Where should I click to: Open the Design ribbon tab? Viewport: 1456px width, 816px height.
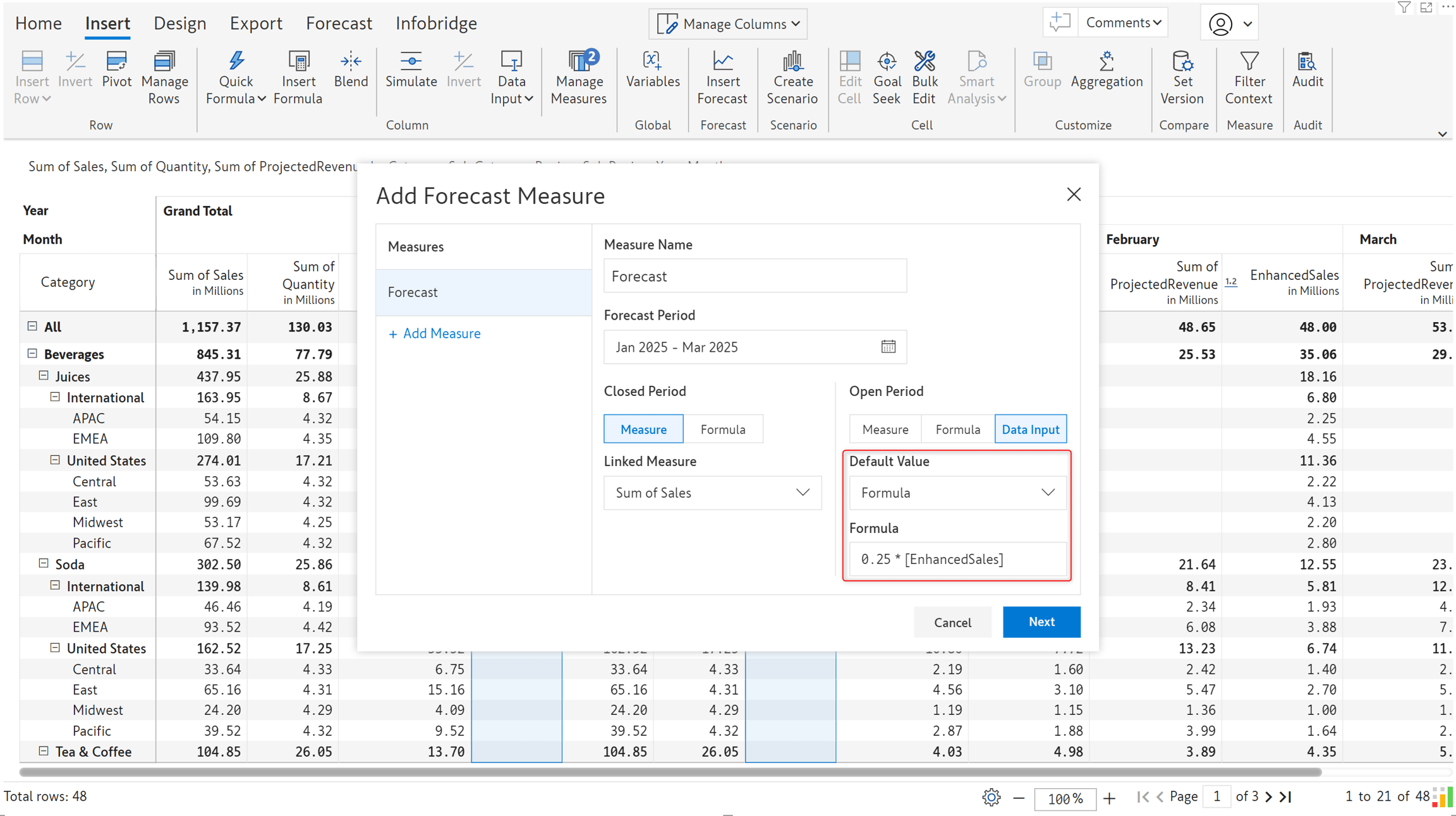click(x=180, y=23)
